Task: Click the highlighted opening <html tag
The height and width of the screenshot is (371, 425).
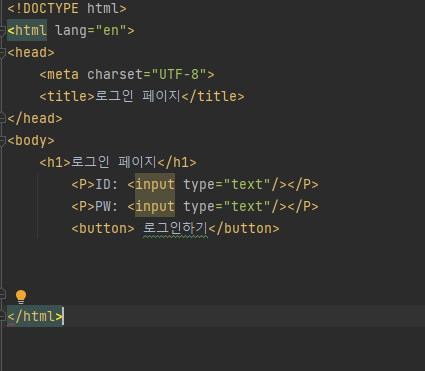Action: tap(27, 30)
